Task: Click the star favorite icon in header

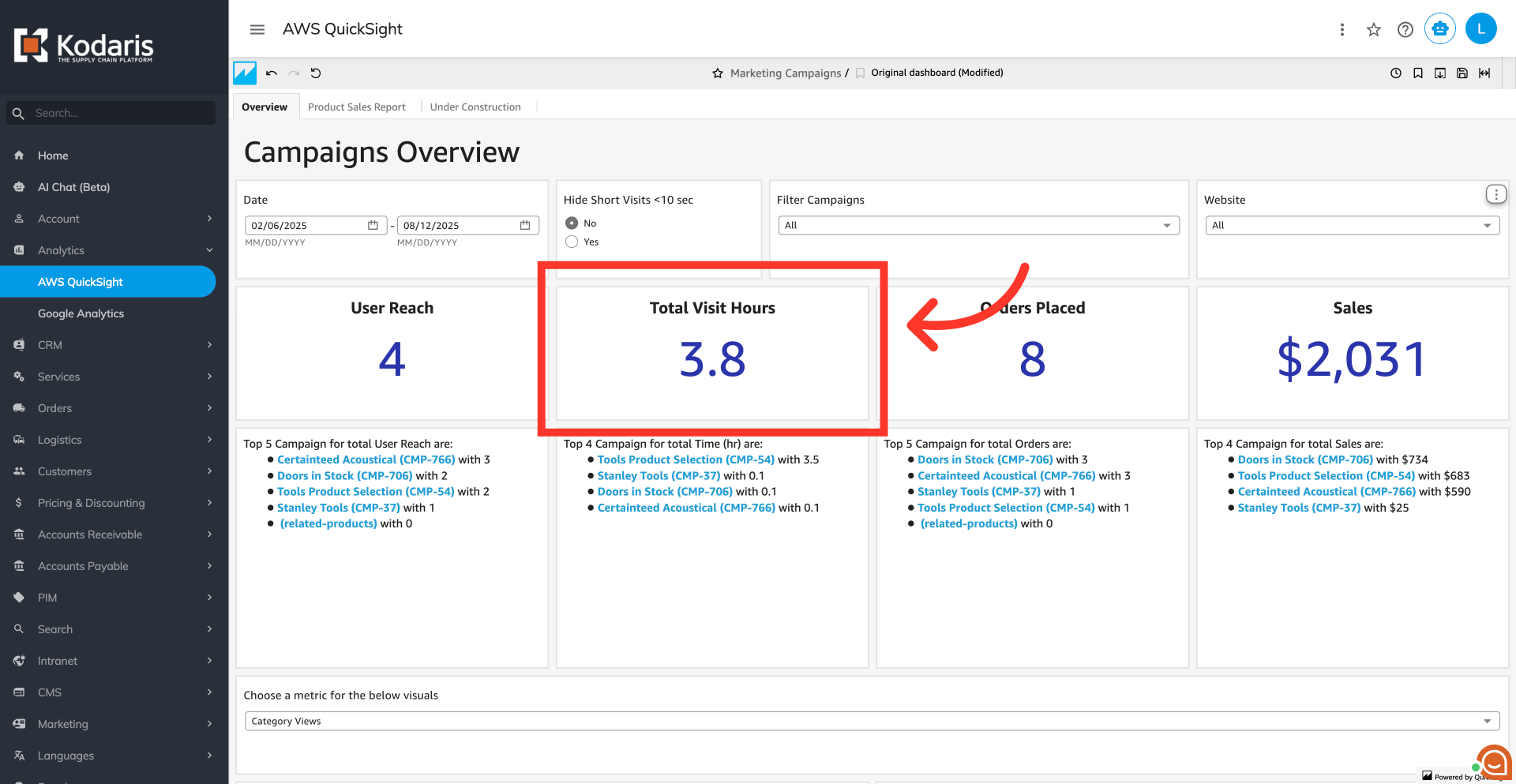Action: click(x=1374, y=29)
